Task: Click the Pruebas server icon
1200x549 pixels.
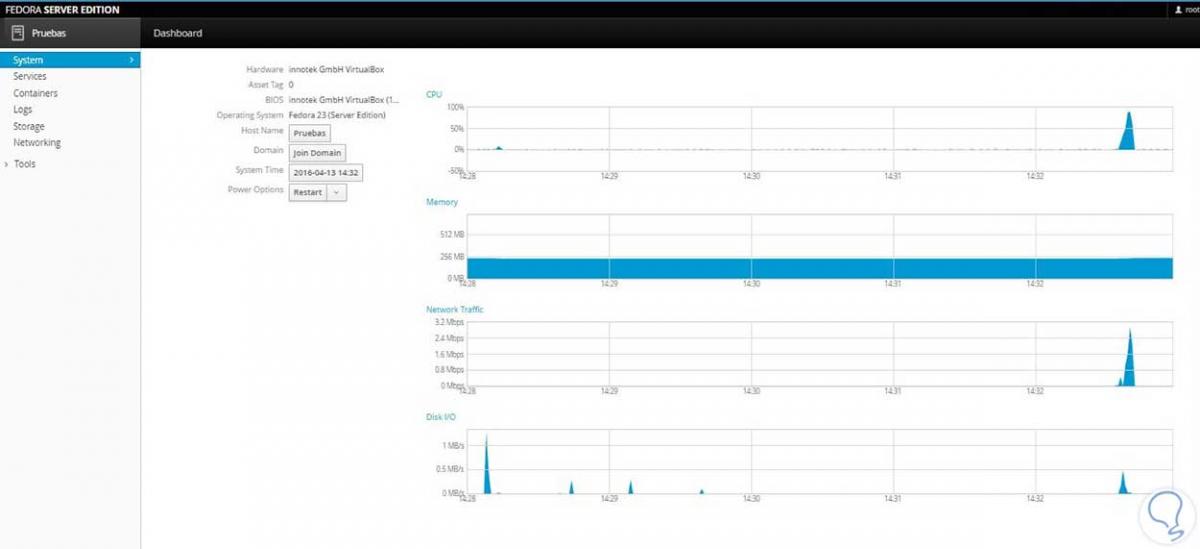Action: (18, 33)
